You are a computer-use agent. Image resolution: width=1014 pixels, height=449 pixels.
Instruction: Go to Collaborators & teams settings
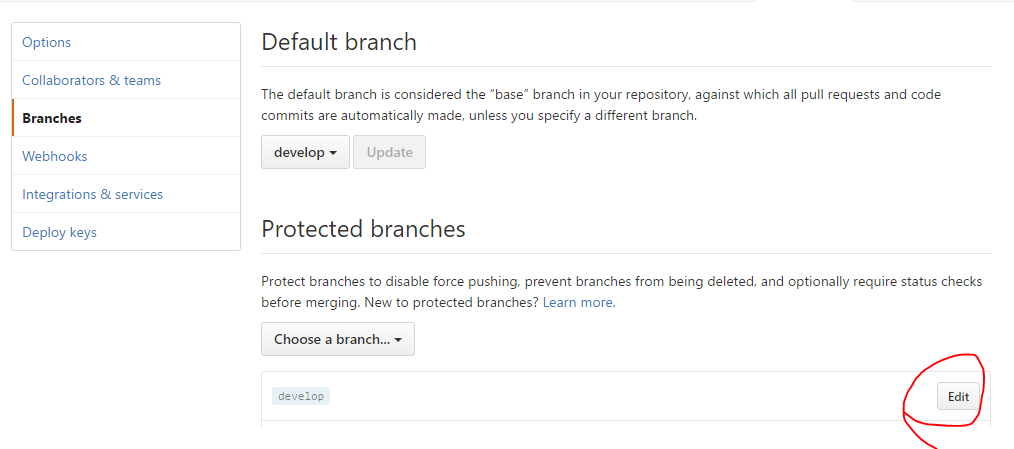point(91,80)
